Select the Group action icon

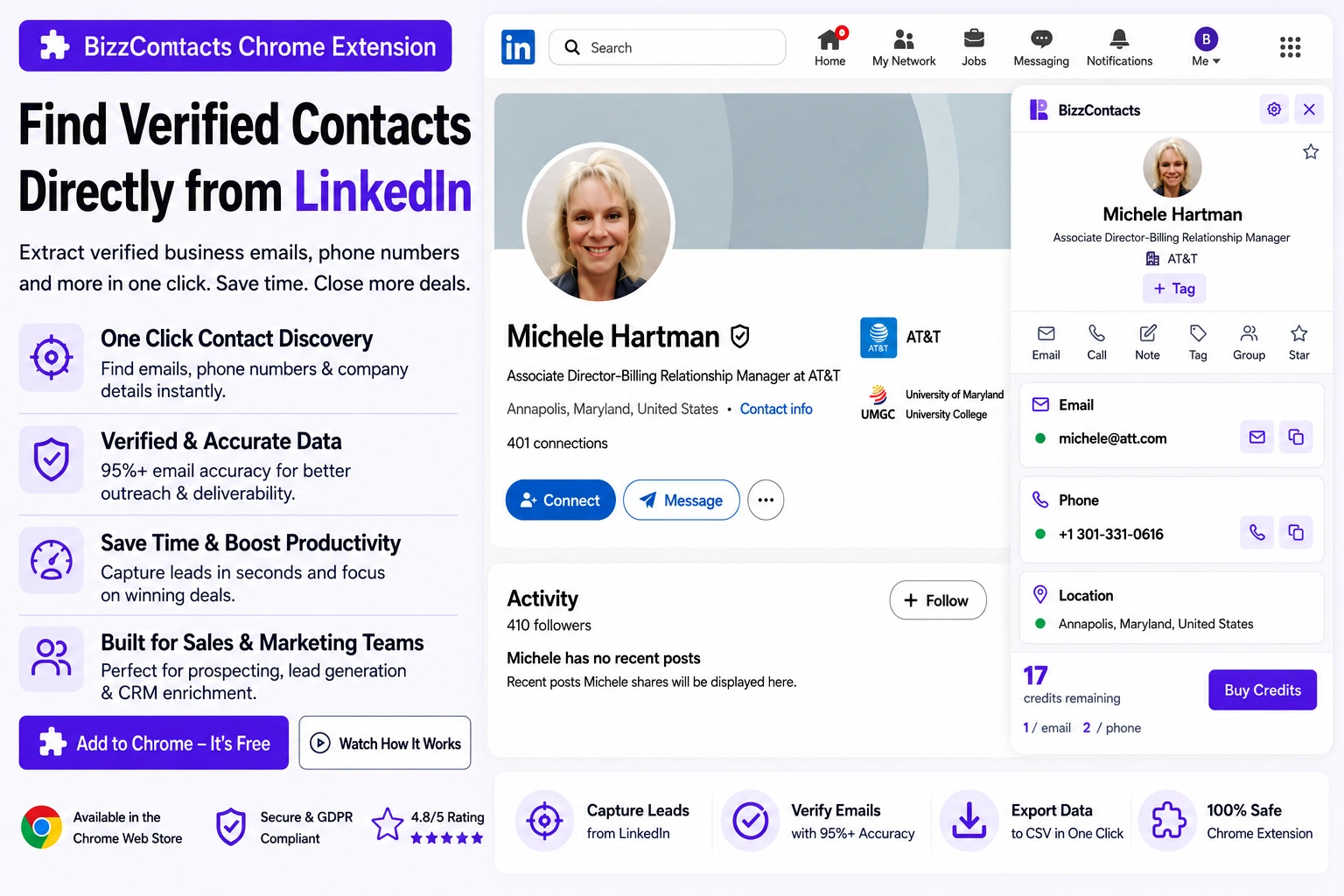coord(1249,342)
